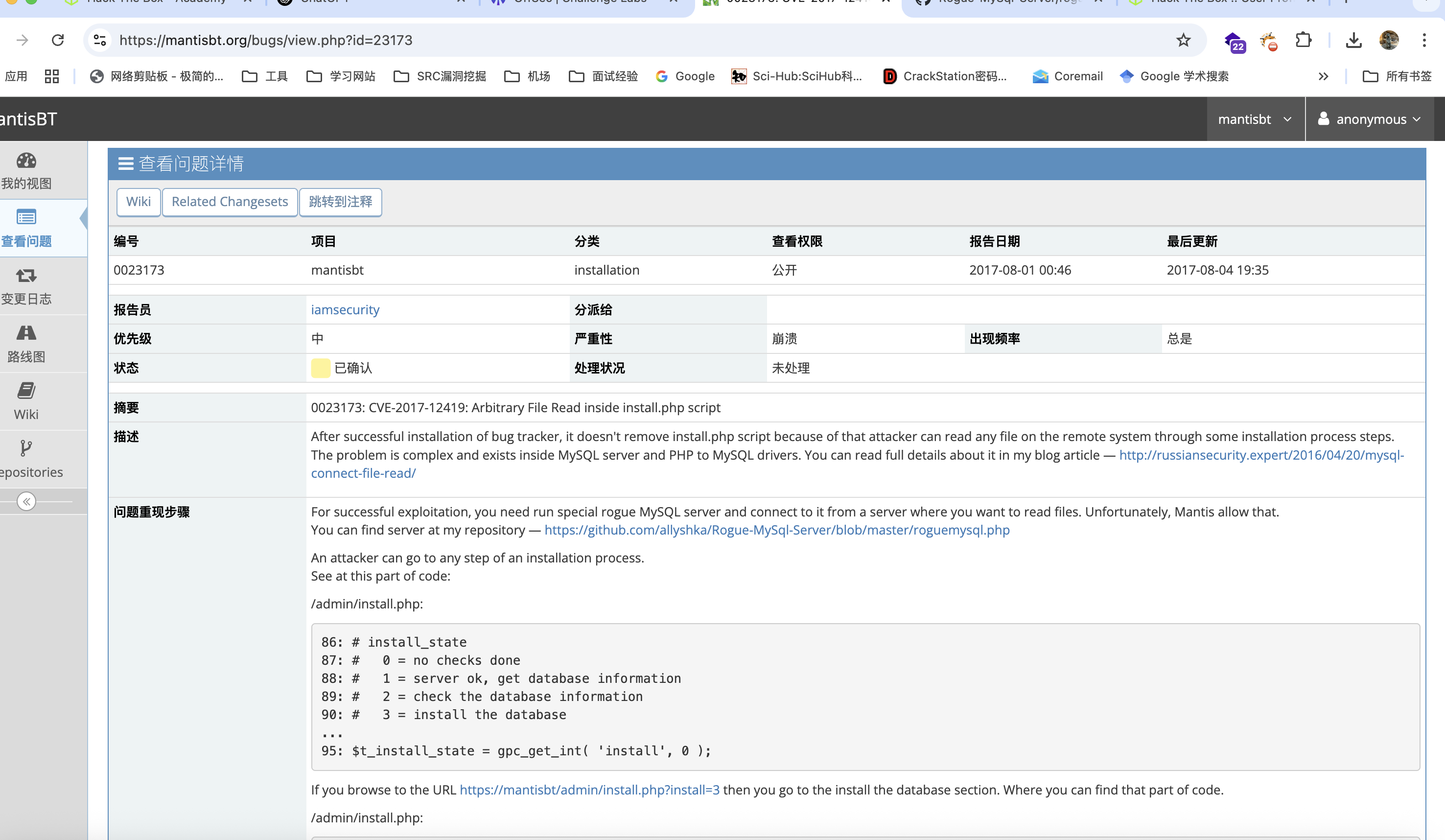The height and width of the screenshot is (840, 1445).
Task: Open the iamsecurity reporter link
Action: (345, 310)
